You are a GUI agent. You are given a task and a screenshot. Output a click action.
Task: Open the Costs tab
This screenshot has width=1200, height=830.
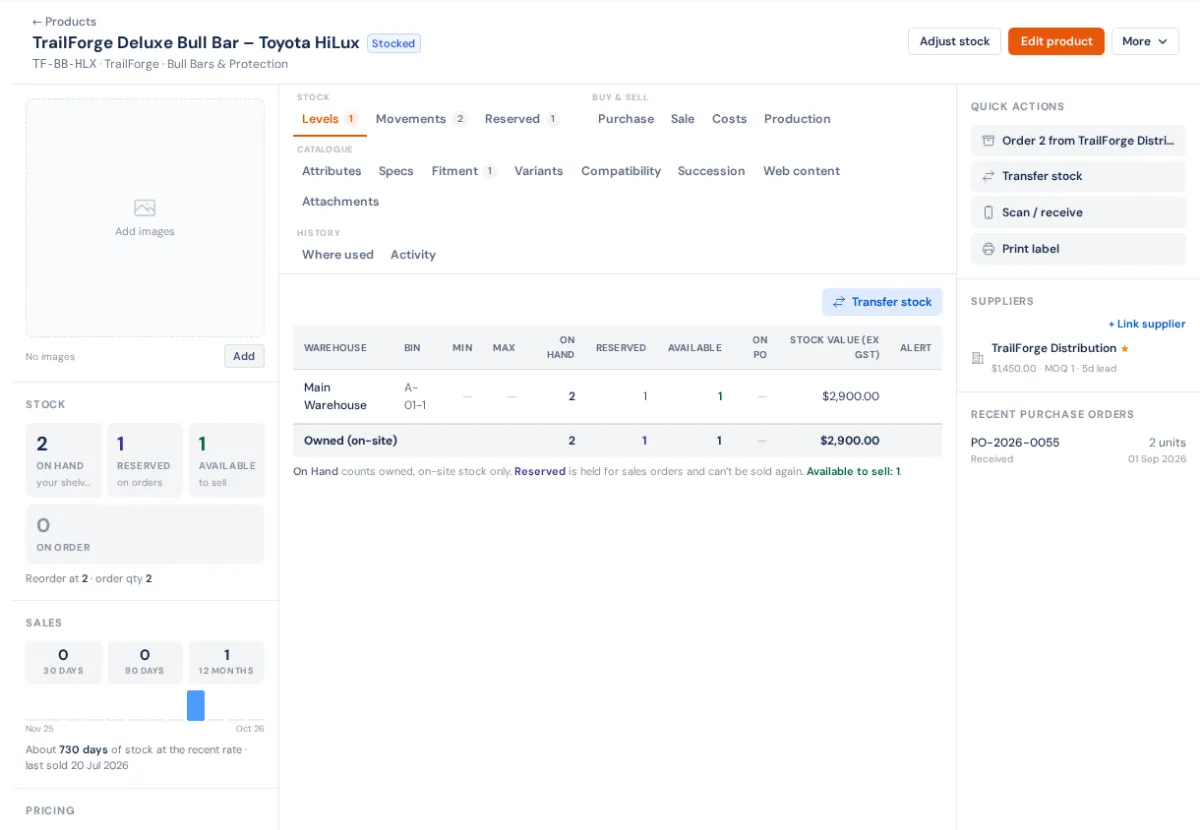pos(730,119)
